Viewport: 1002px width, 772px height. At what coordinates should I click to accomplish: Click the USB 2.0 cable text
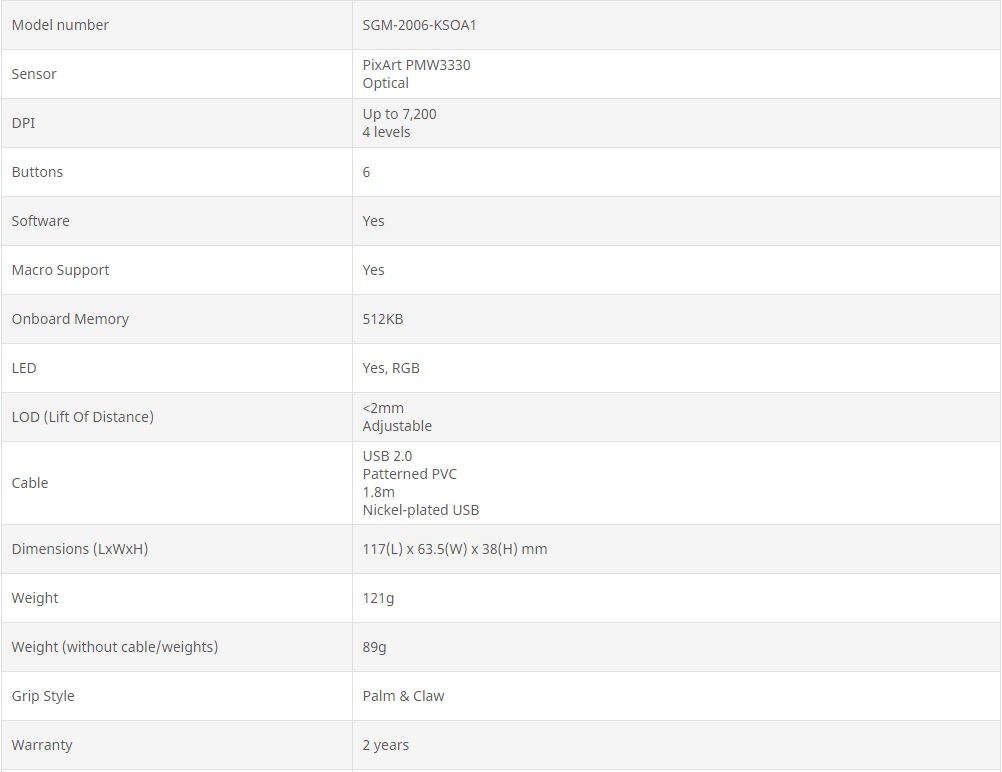(387, 456)
